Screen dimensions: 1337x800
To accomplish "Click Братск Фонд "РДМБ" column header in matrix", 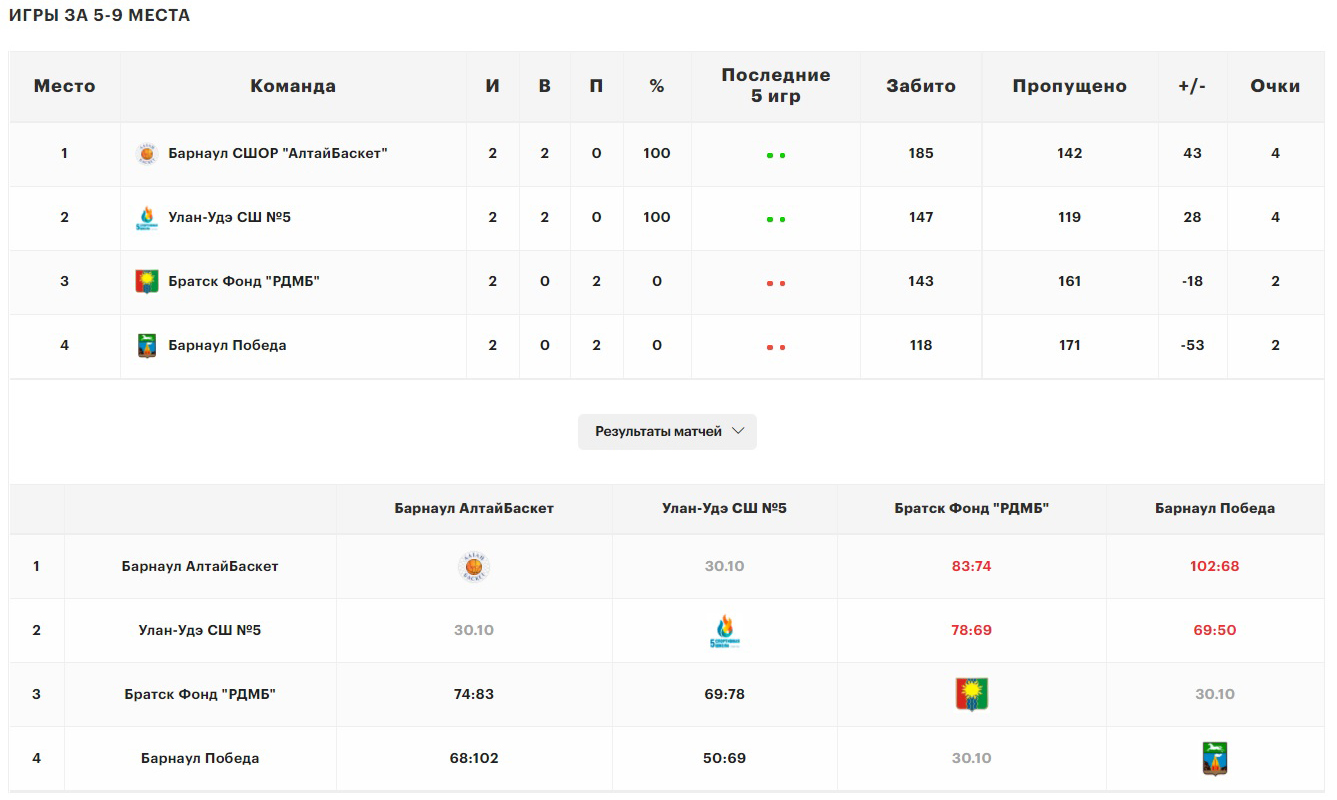I will (x=972, y=508).
